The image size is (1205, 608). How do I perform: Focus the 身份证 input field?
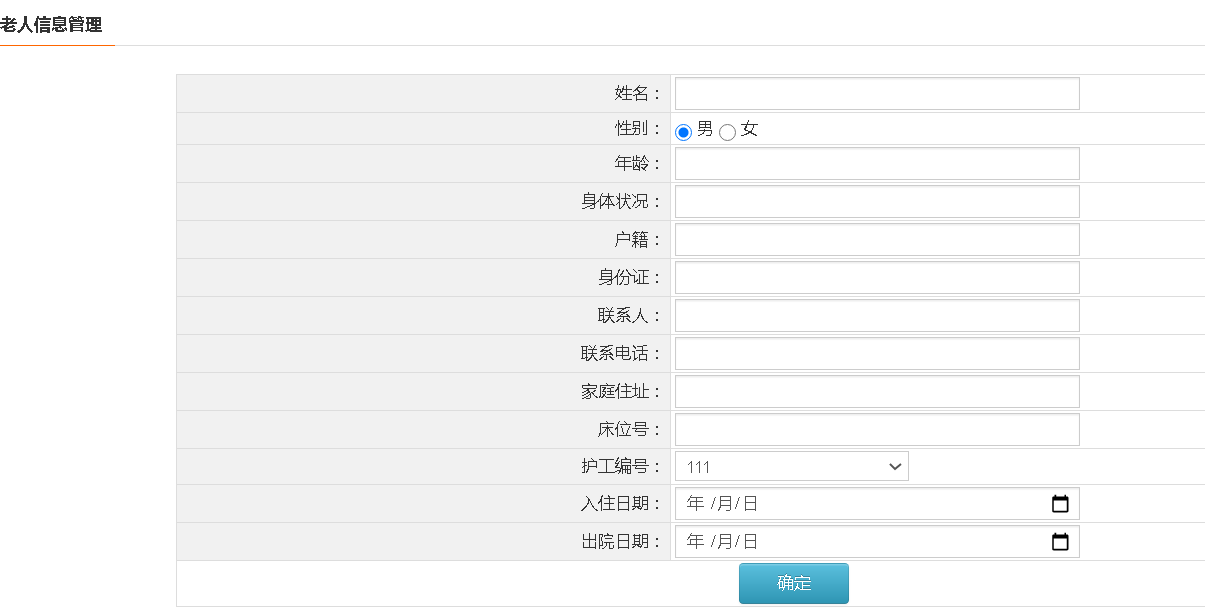click(x=877, y=278)
